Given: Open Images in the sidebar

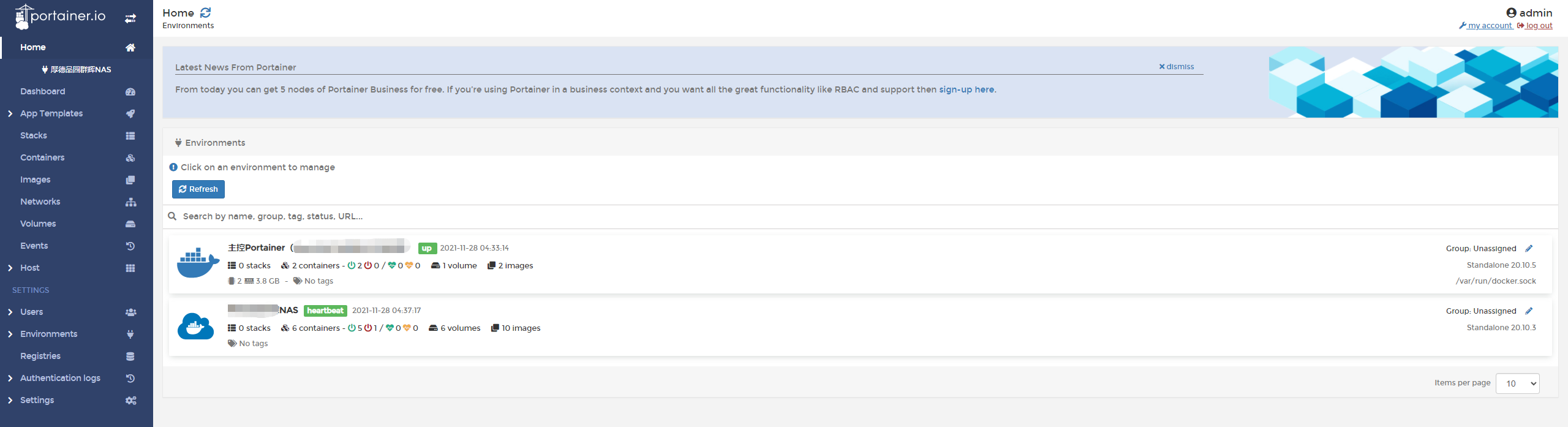Looking at the screenshot, I should tap(35, 180).
